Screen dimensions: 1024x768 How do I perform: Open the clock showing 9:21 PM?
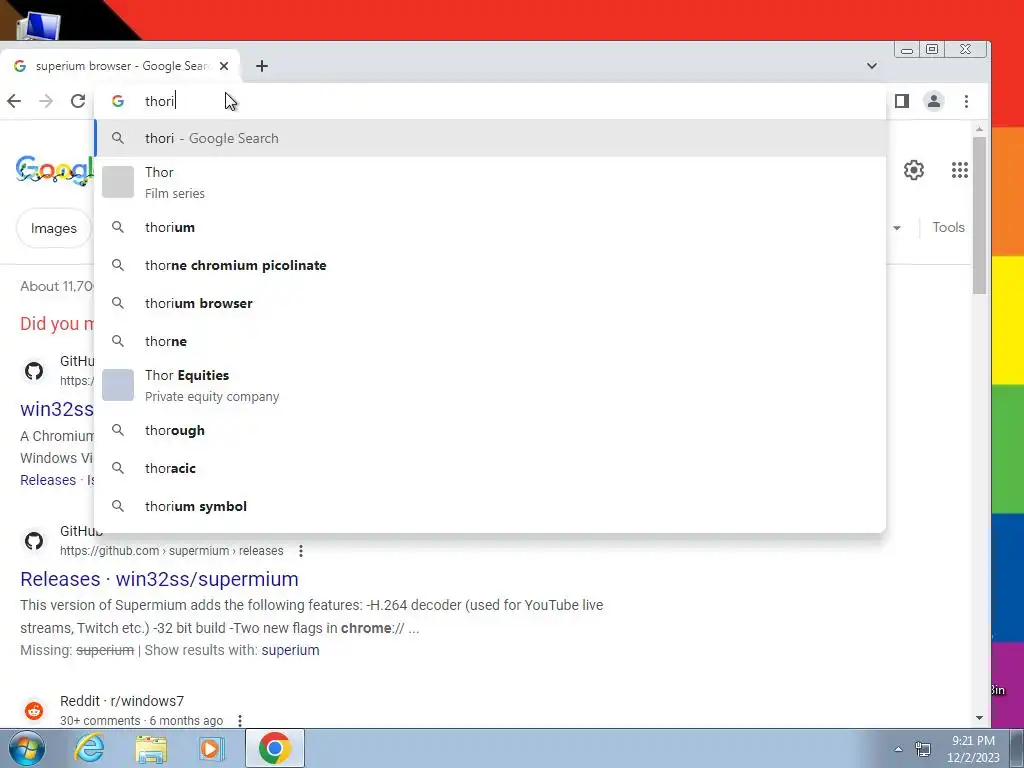point(973,749)
